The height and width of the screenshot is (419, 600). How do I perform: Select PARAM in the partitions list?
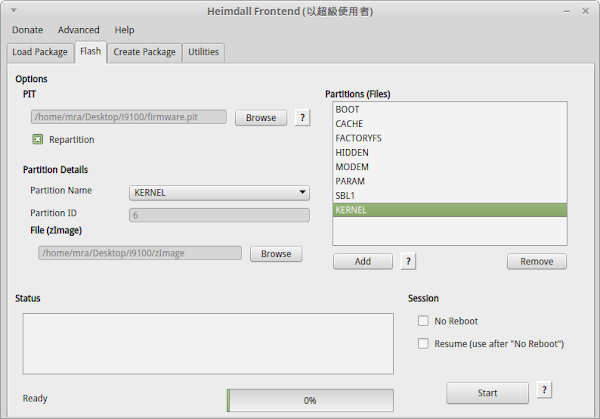(x=450, y=181)
